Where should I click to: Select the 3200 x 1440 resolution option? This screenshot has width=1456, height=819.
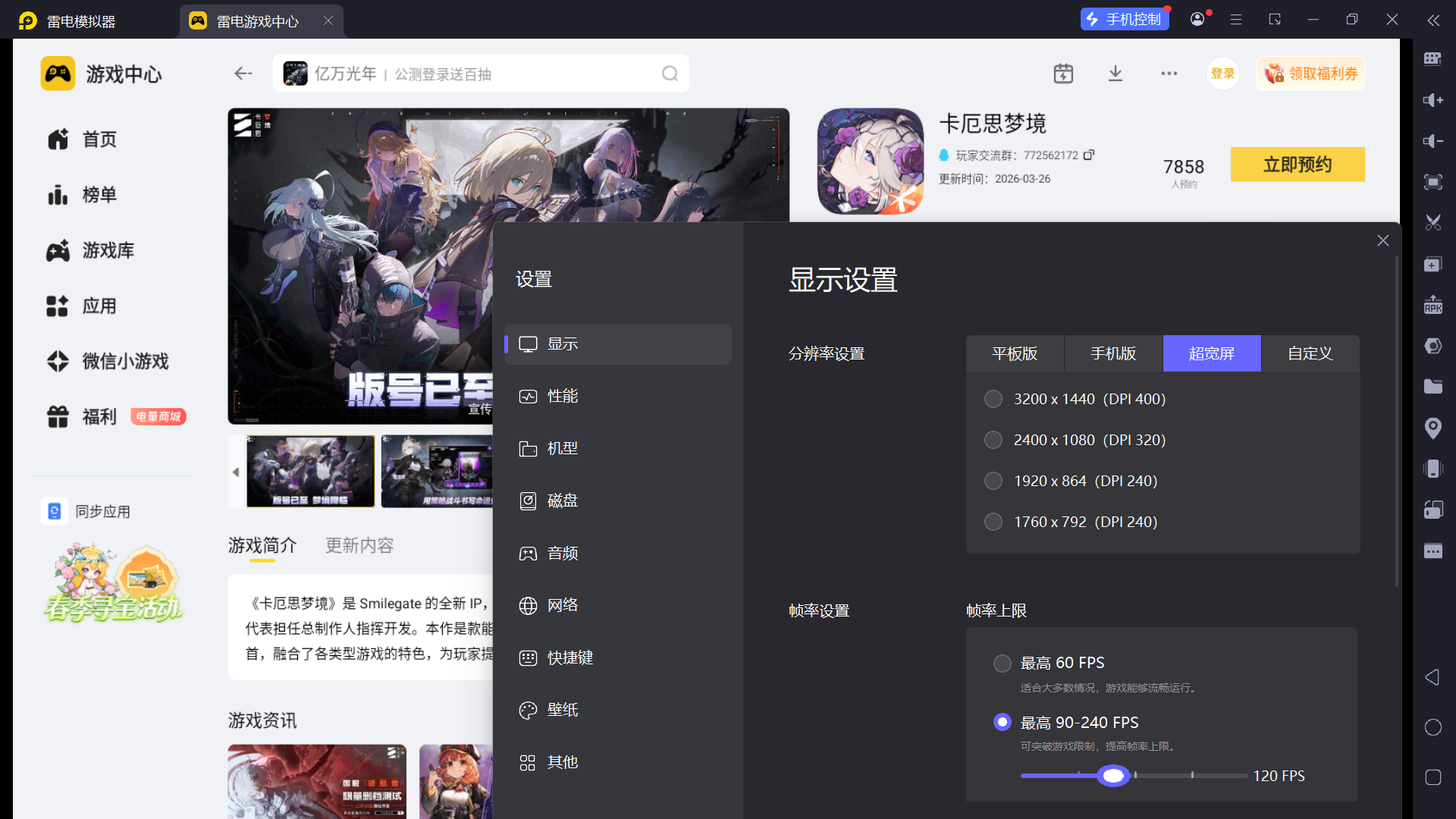993,398
